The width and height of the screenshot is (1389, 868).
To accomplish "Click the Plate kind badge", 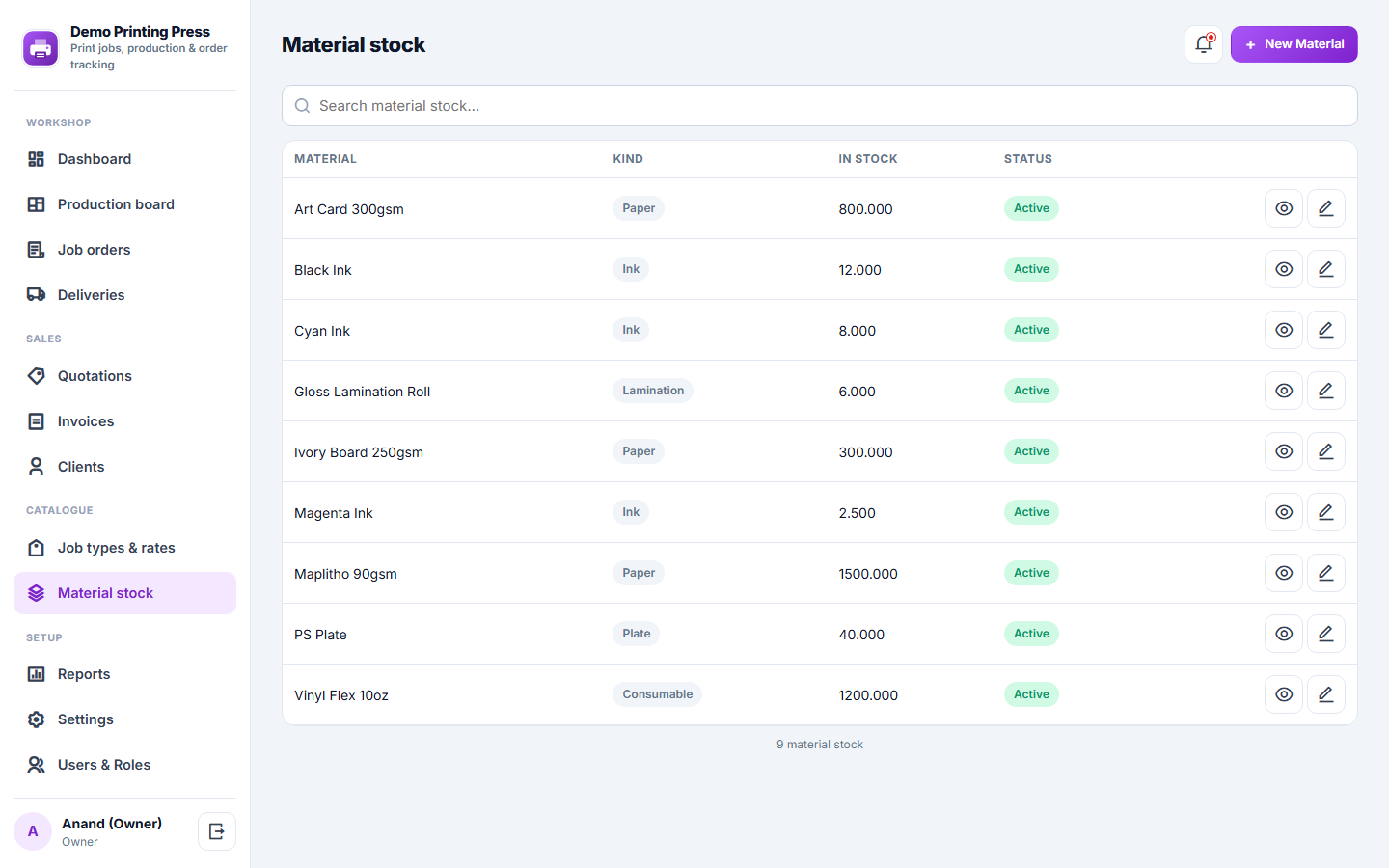I will [x=637, y=634].
